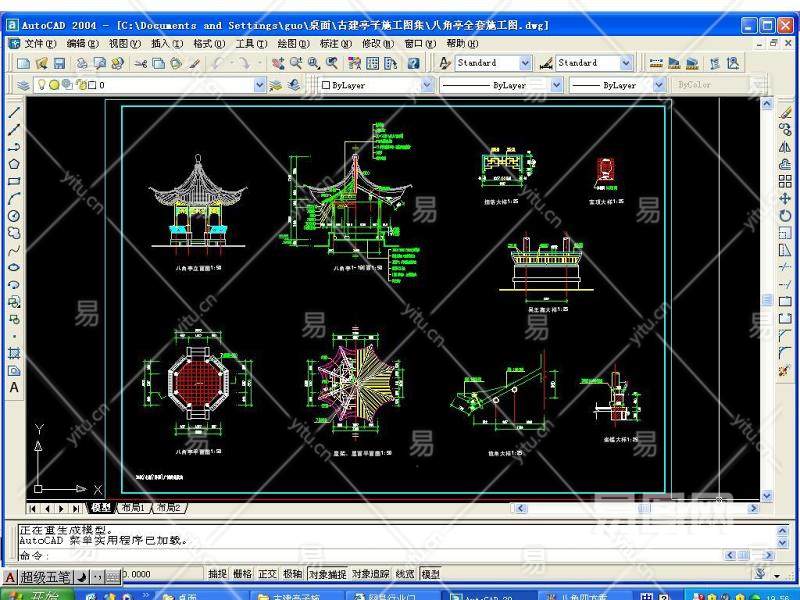Click the Text Style manager icon
Screen dimensions: 800x600
coord(445,63)
